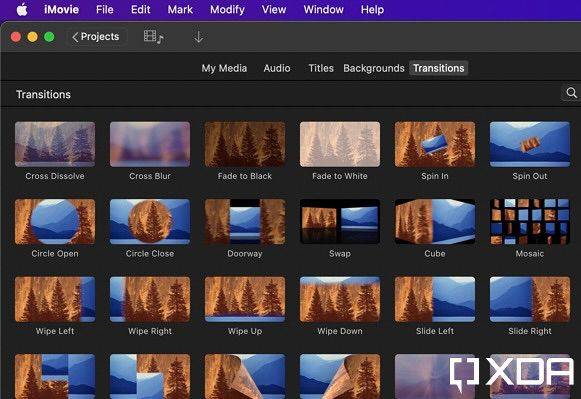
Task: Switch to the Backgrounds tab
Action: (374, 68)
